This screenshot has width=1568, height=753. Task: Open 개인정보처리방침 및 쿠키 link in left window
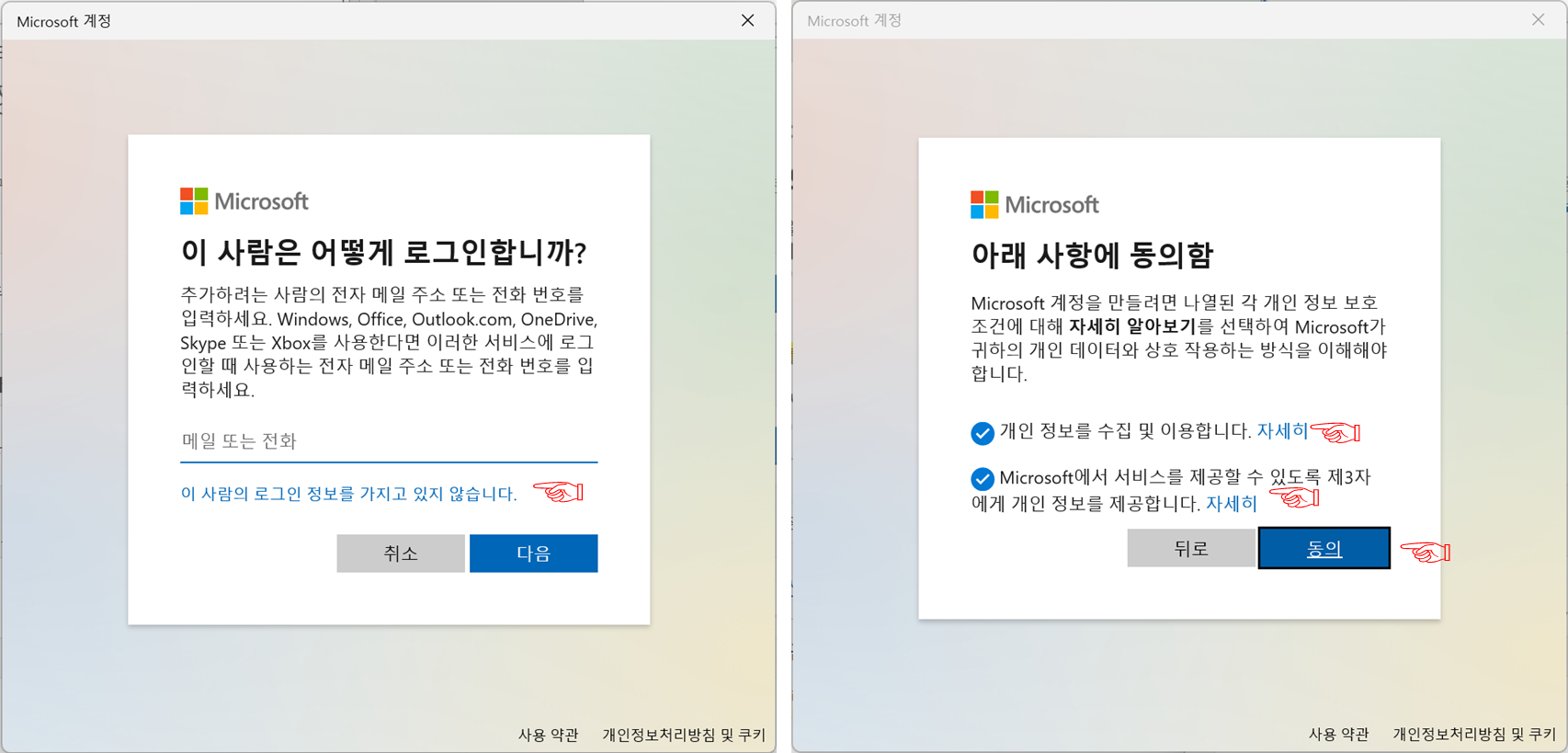pos(684,735)
